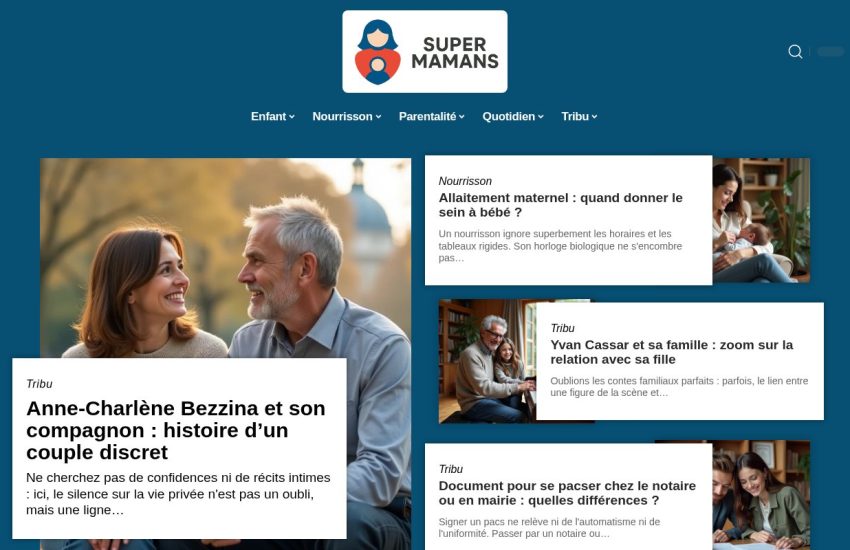Open the grandfather and girl piano thumbnail

point(487,361)
